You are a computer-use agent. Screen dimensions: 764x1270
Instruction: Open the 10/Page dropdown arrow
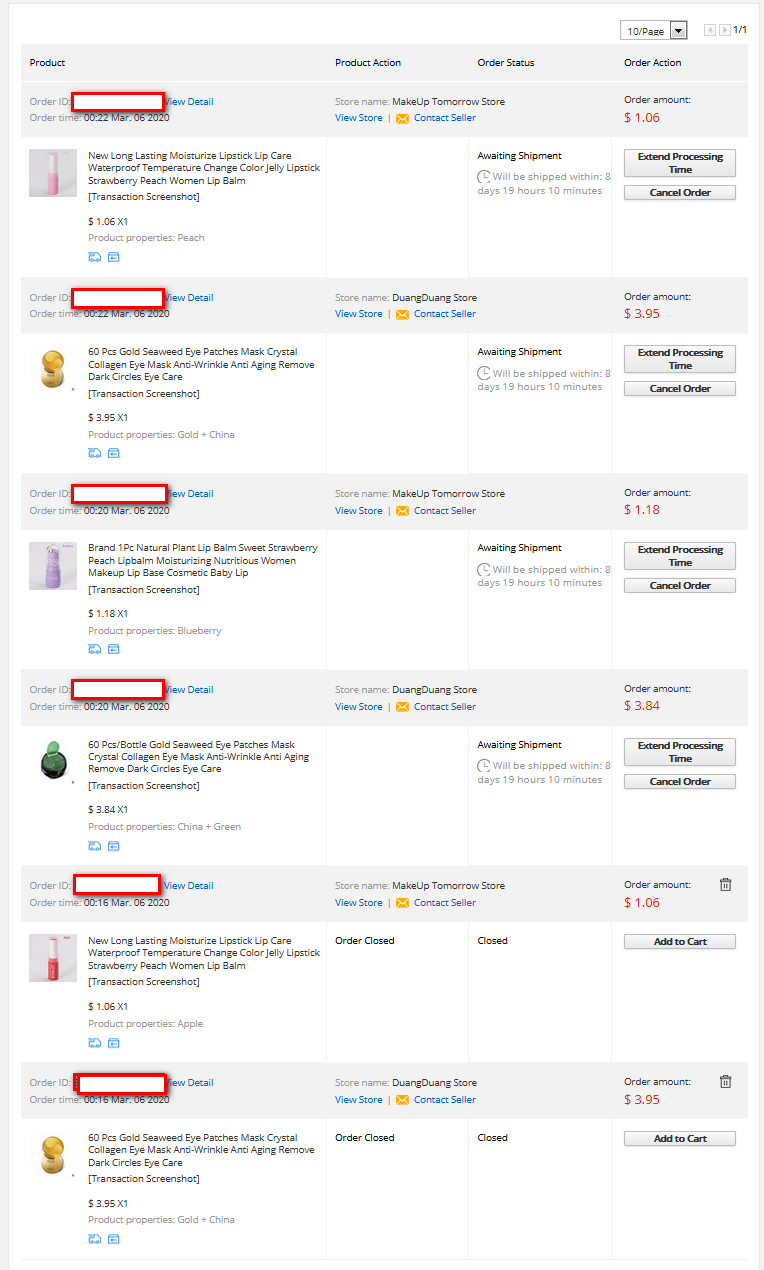[679, 31]
